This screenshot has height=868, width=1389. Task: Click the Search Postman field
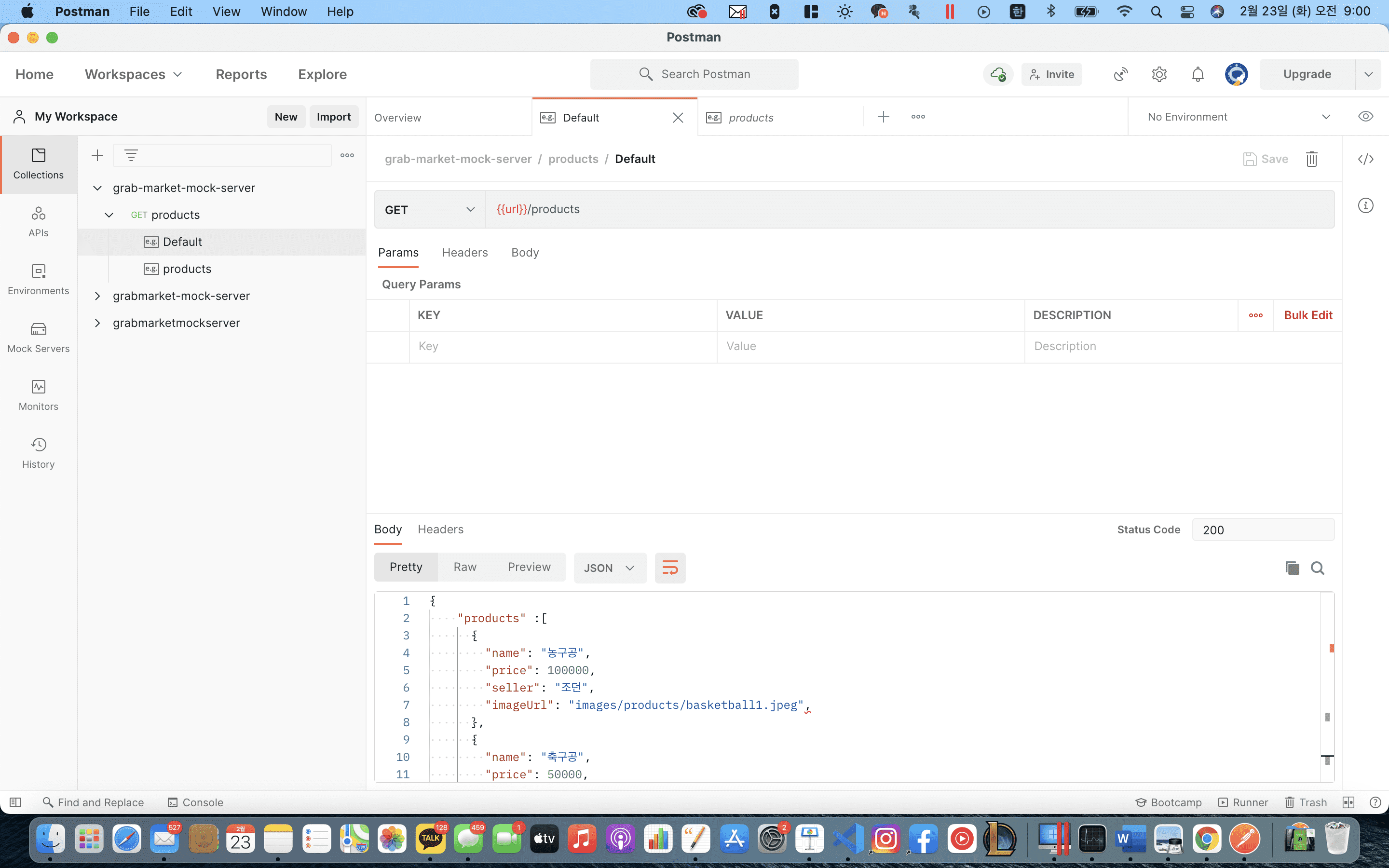(x=694, y=74)
